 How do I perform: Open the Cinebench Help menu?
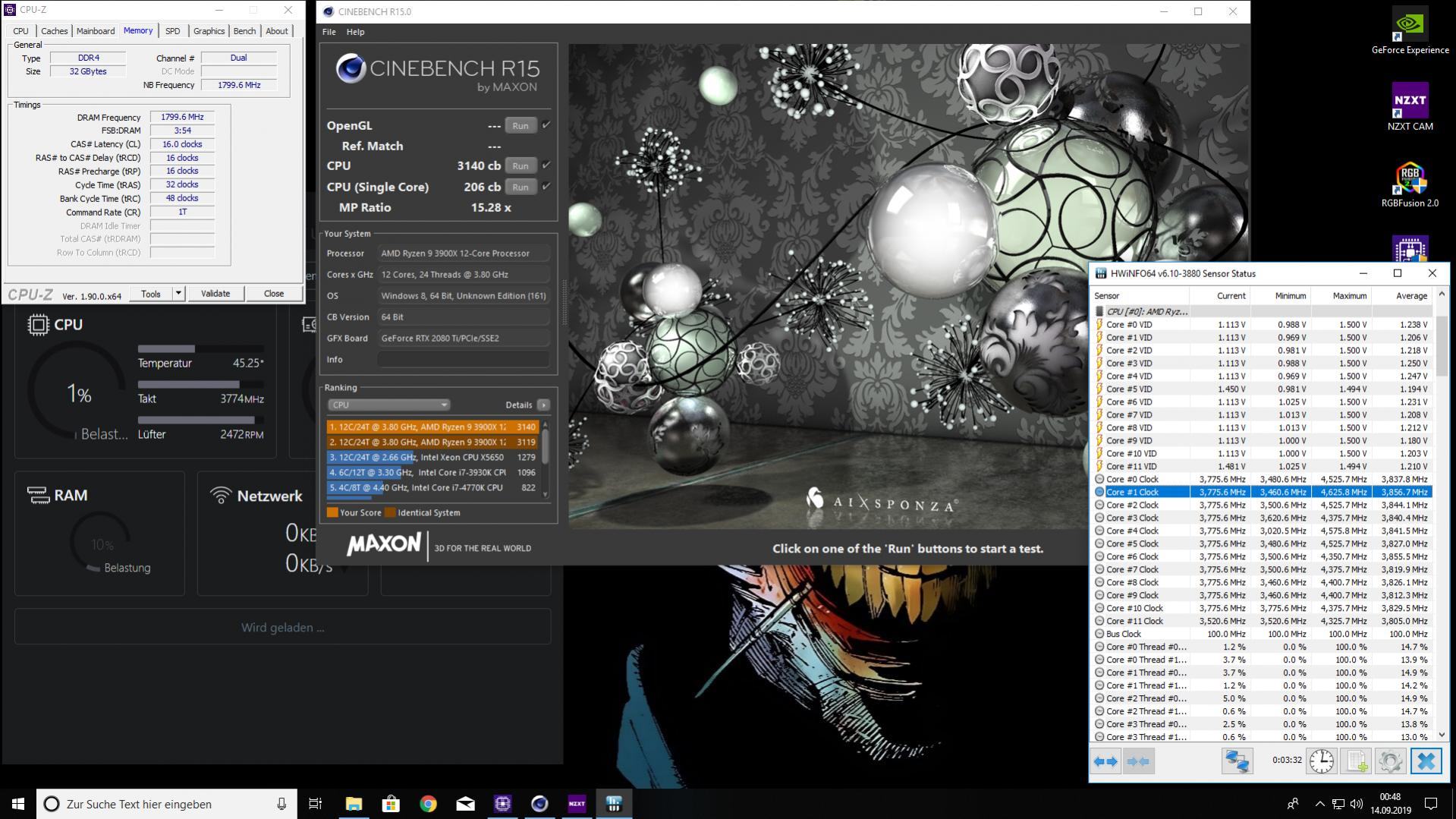coord(355,32)
